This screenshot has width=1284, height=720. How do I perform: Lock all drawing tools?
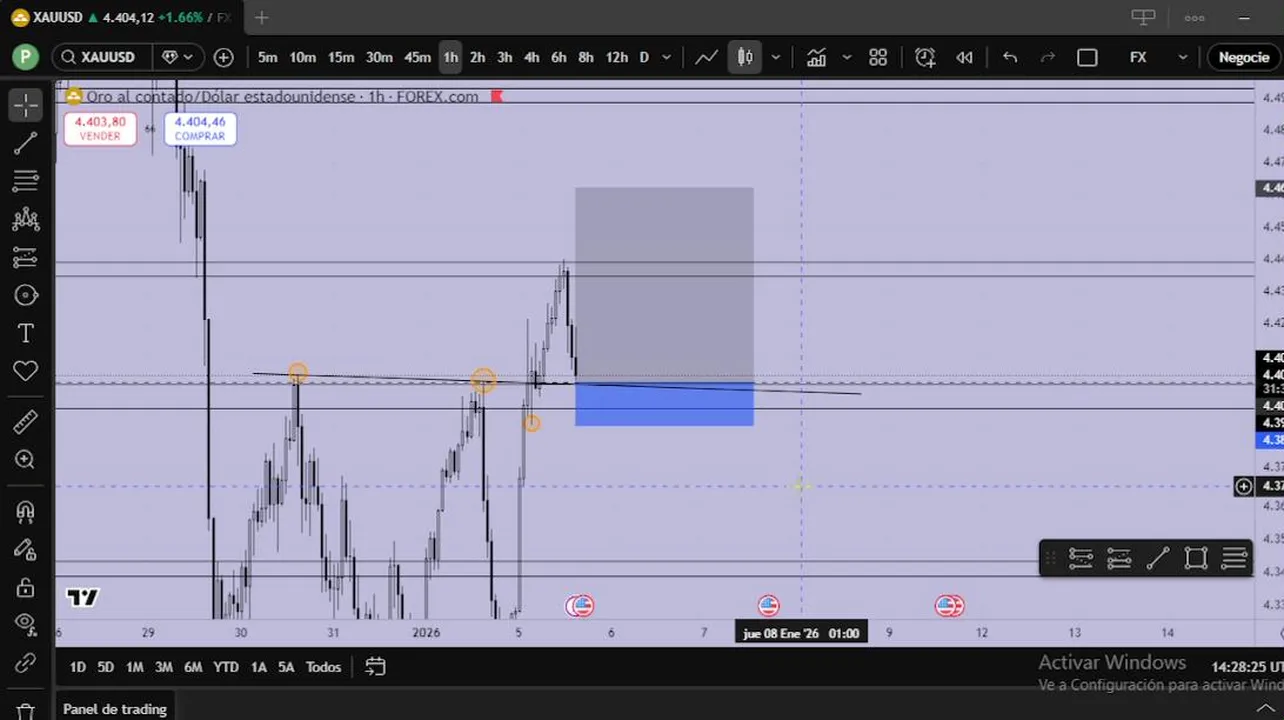click(x=25, y=587)
